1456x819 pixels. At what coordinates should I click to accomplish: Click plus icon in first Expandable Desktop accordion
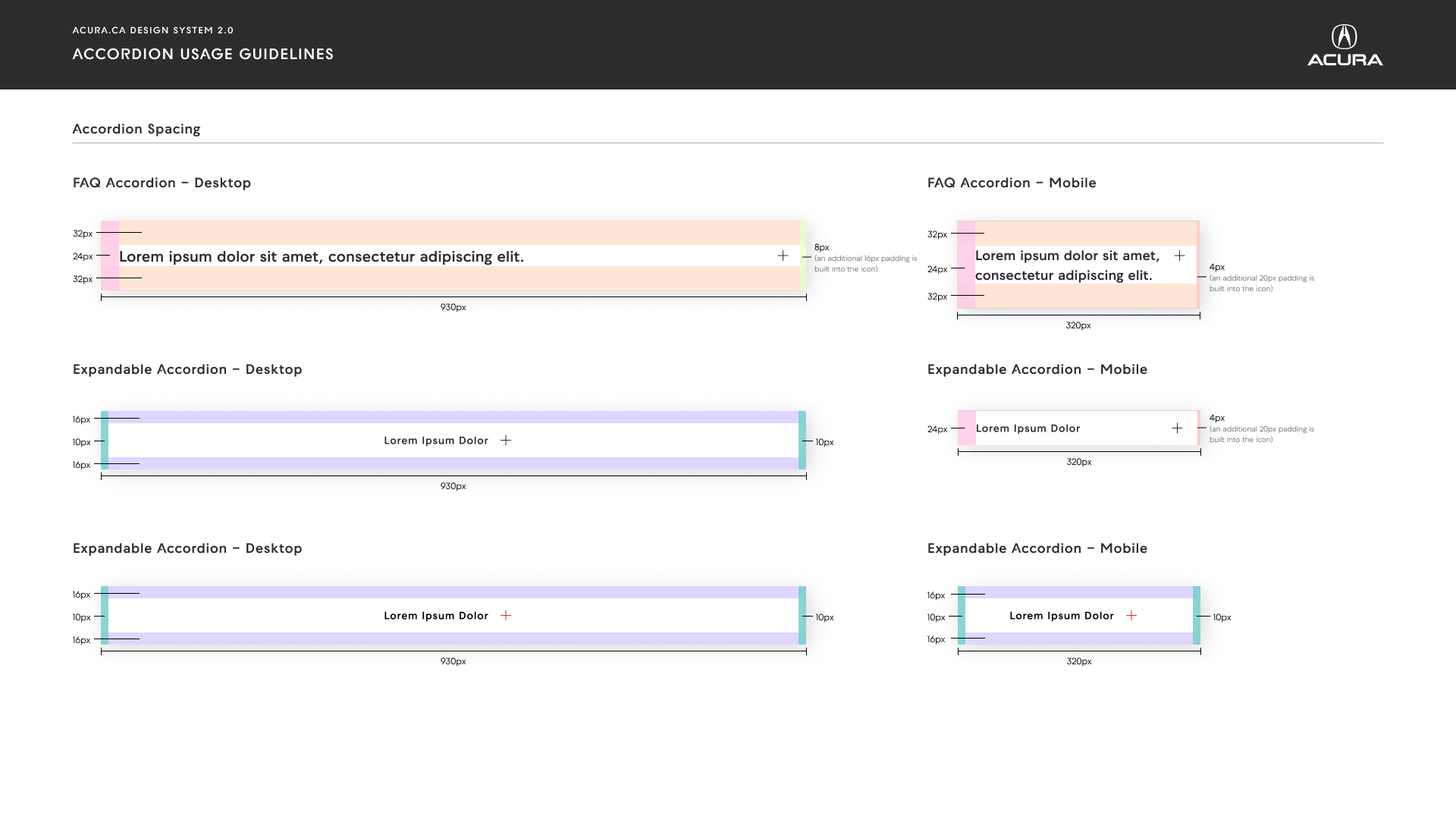(506, 440)
